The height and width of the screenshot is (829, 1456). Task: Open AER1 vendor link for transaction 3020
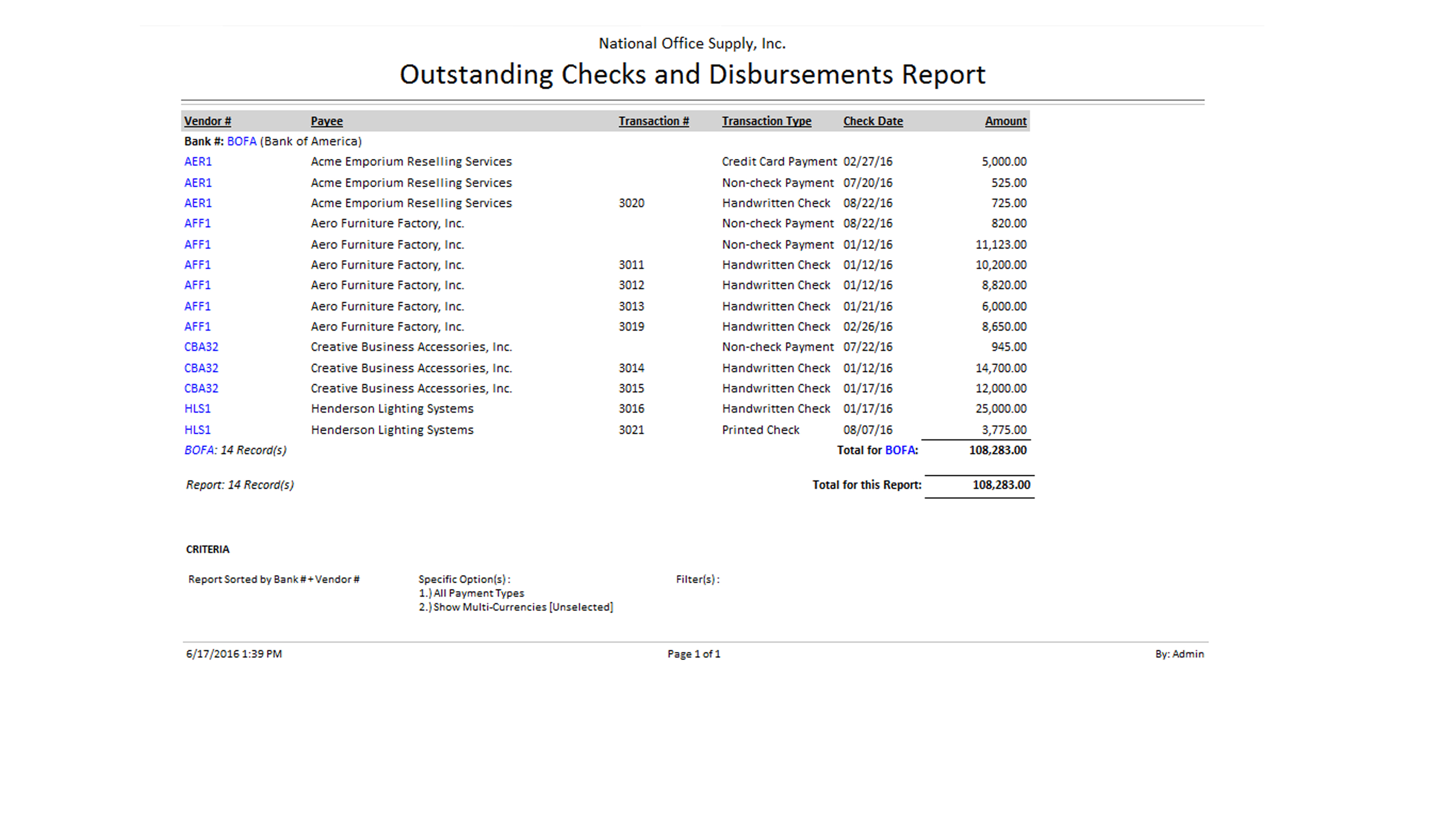tap(198, 203)
